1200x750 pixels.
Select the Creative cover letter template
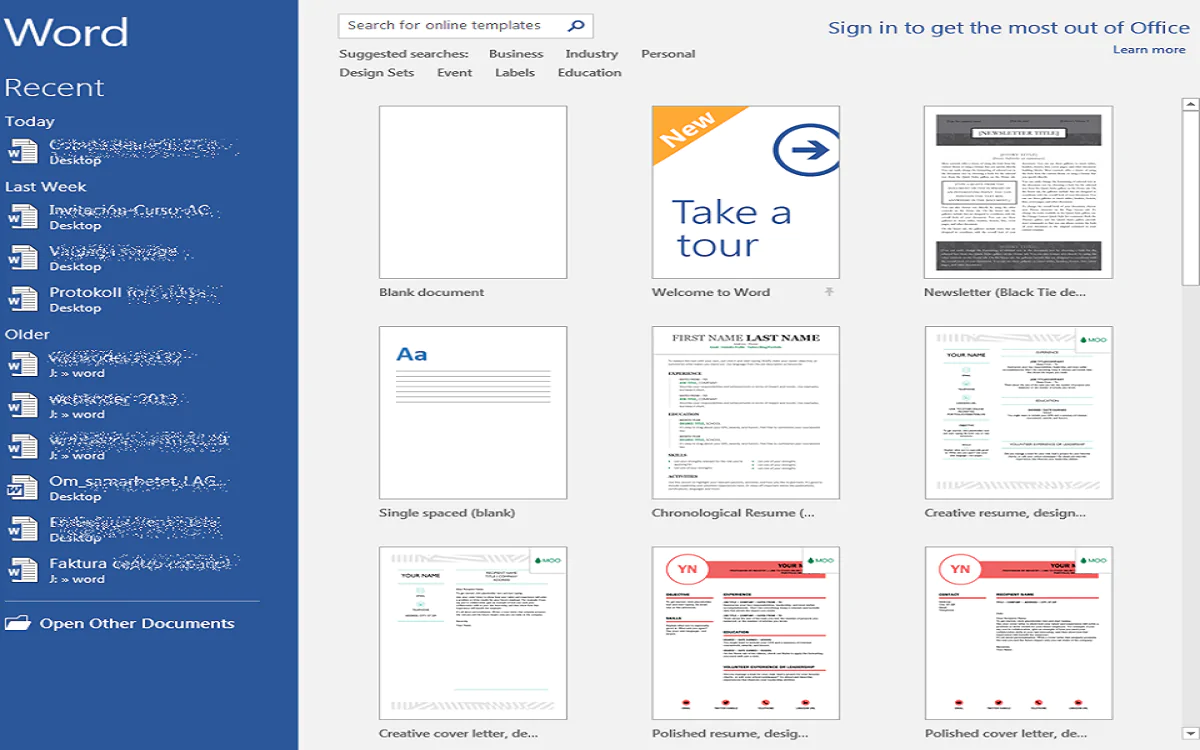473,633
